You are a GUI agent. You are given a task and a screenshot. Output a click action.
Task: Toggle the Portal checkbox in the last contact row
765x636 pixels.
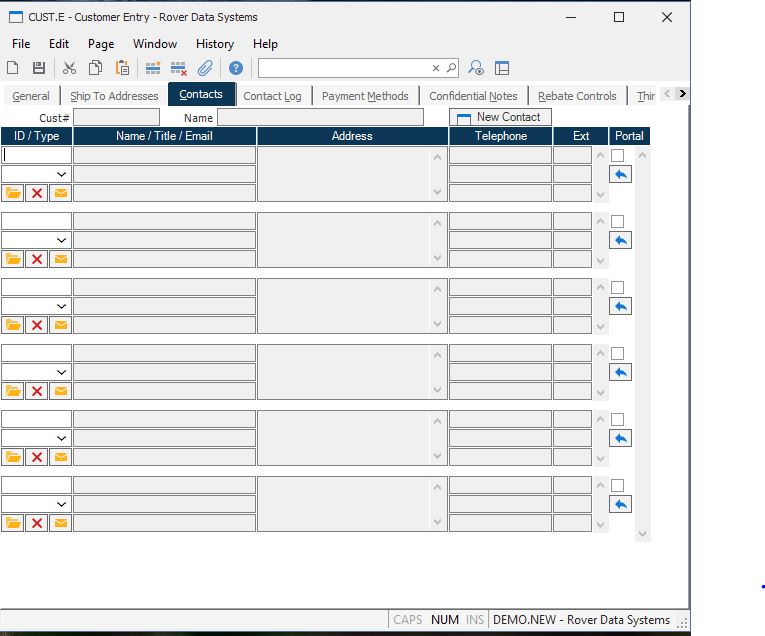coord(618,485)
